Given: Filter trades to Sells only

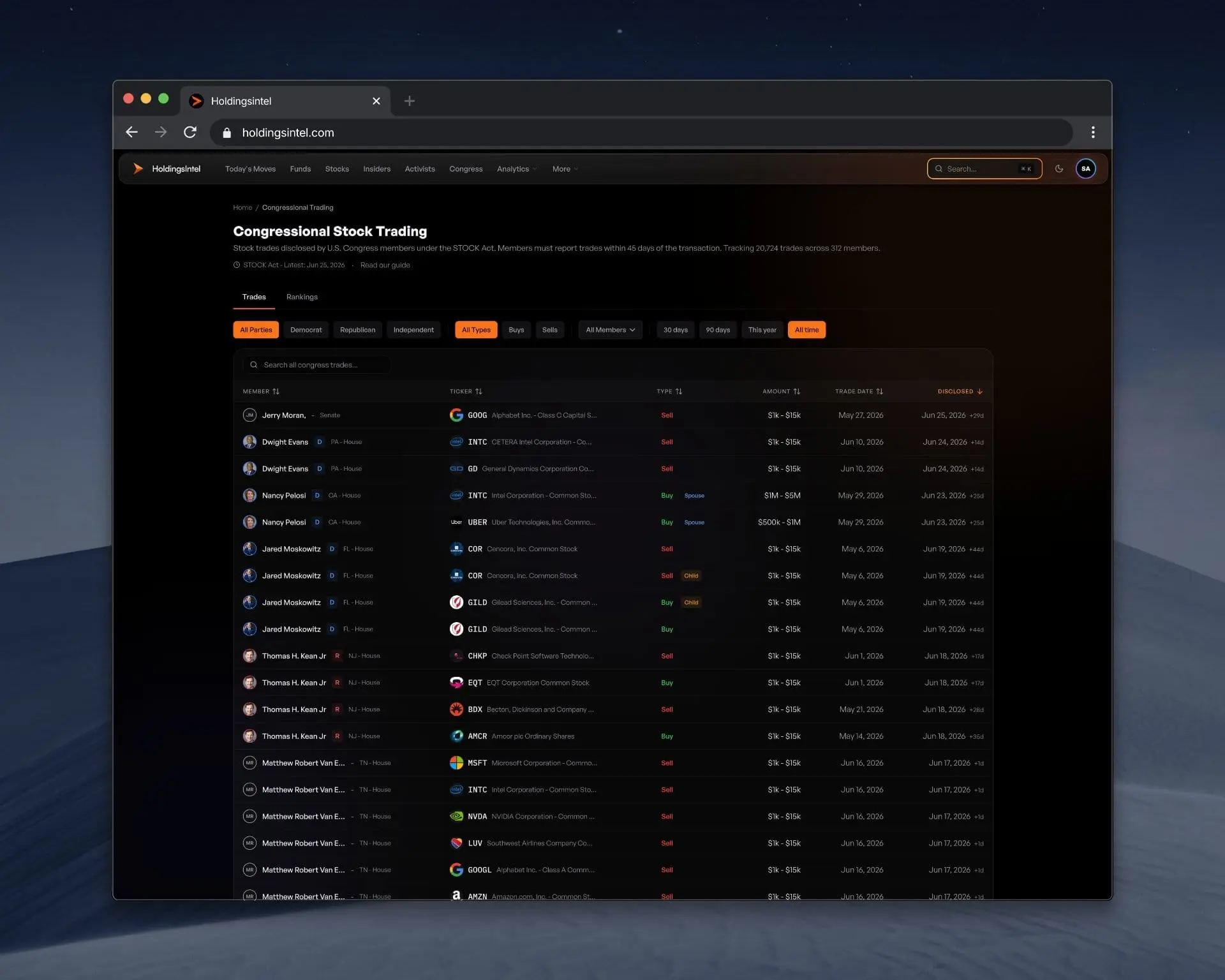Looking at the screenshot, I should pyautogui.click(x=550, y=330).
